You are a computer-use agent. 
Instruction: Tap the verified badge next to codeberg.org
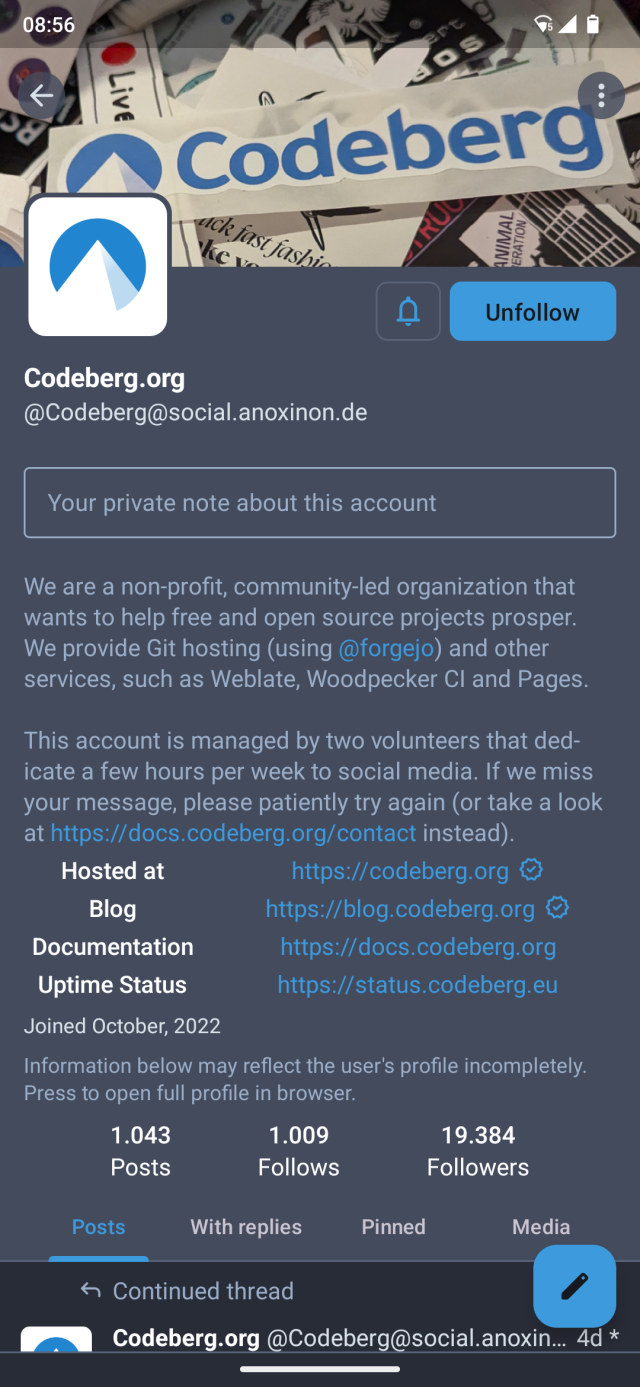point(531,870)
